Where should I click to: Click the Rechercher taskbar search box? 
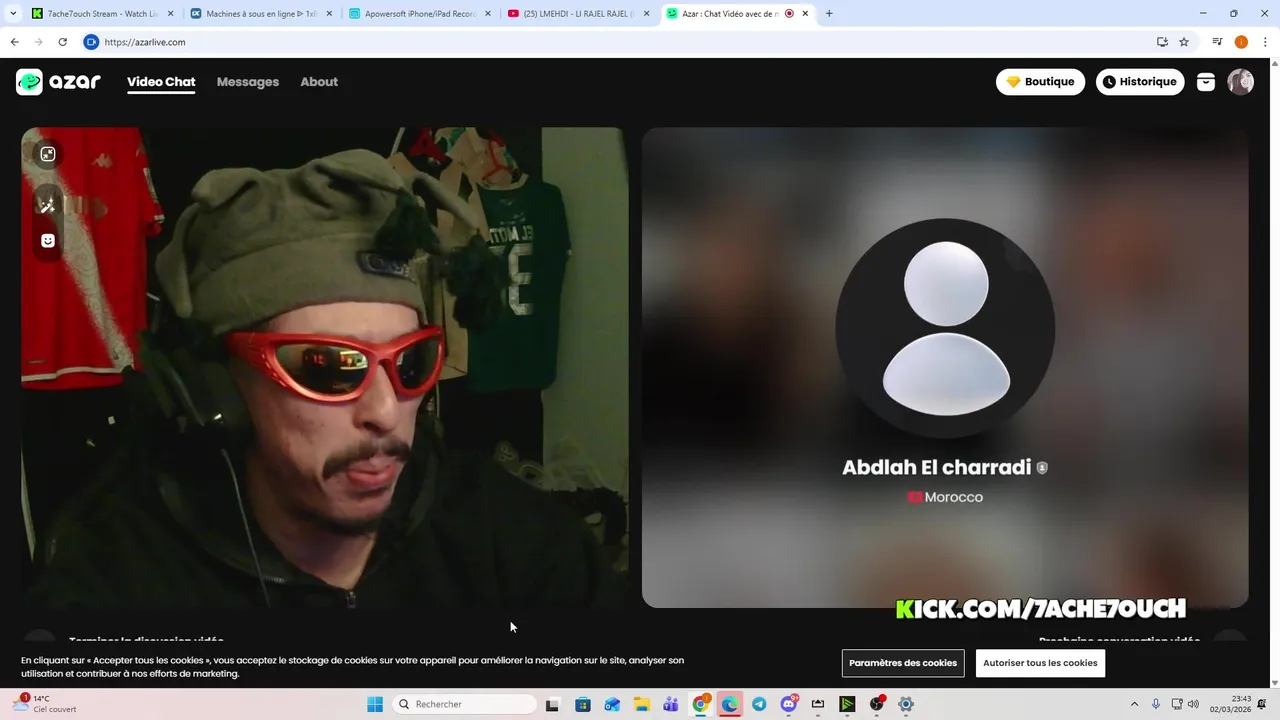[x=466, y=704]
